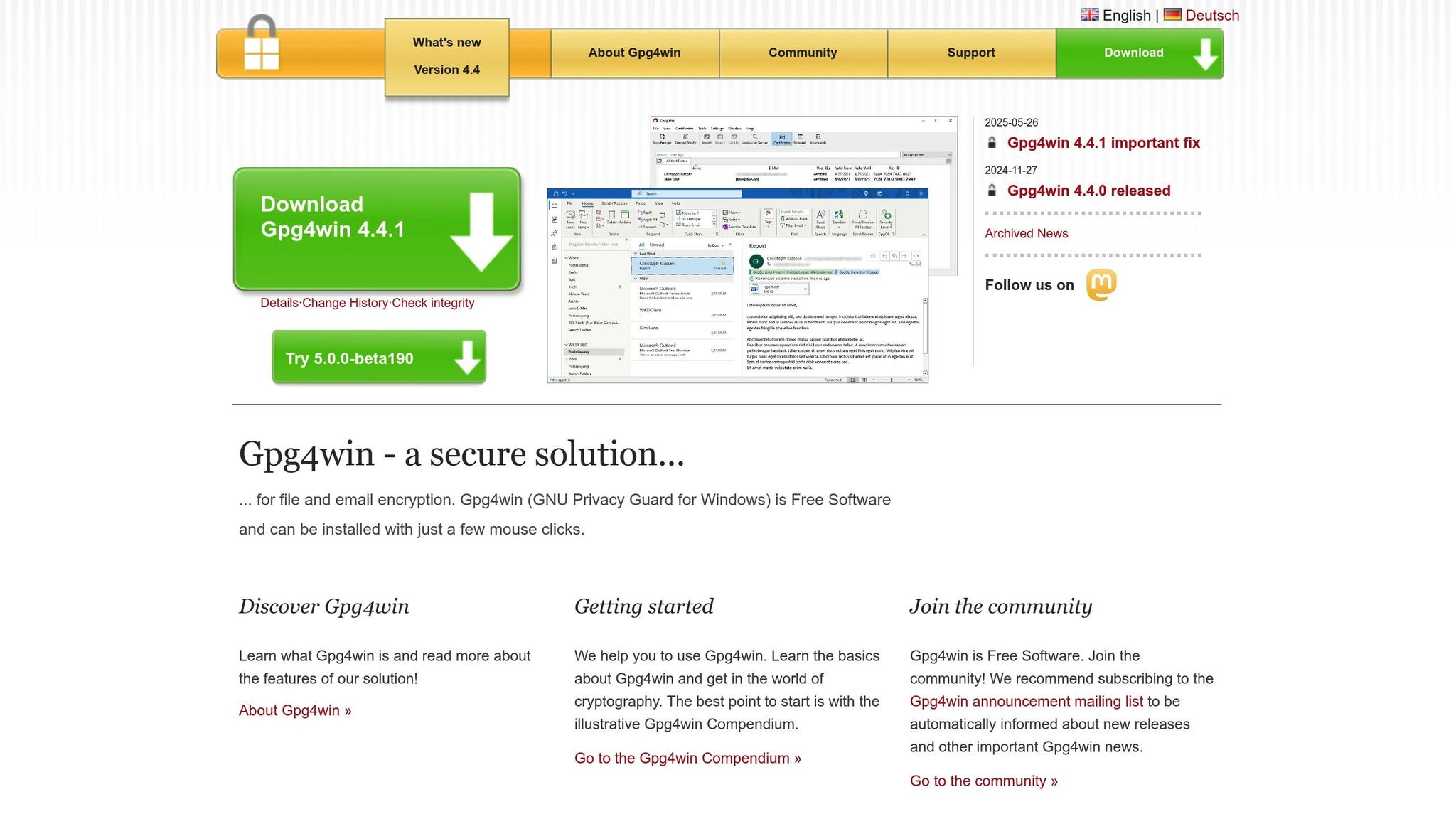
Task: Read Gpg4win 4.4.1 important fix news
Action: click(x=1103, y=143)
